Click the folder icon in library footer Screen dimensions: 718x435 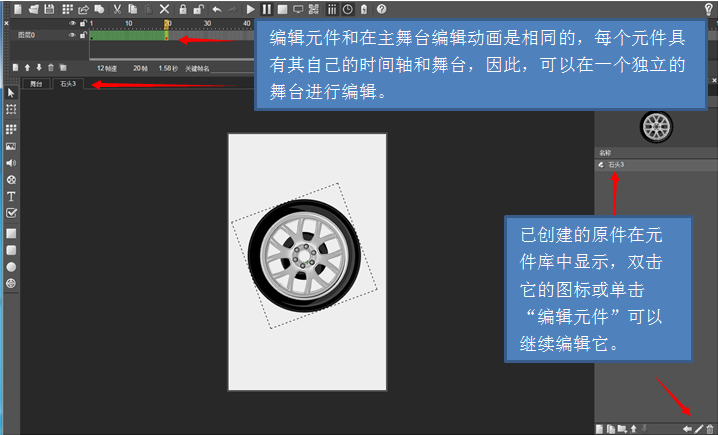(622, 429)
